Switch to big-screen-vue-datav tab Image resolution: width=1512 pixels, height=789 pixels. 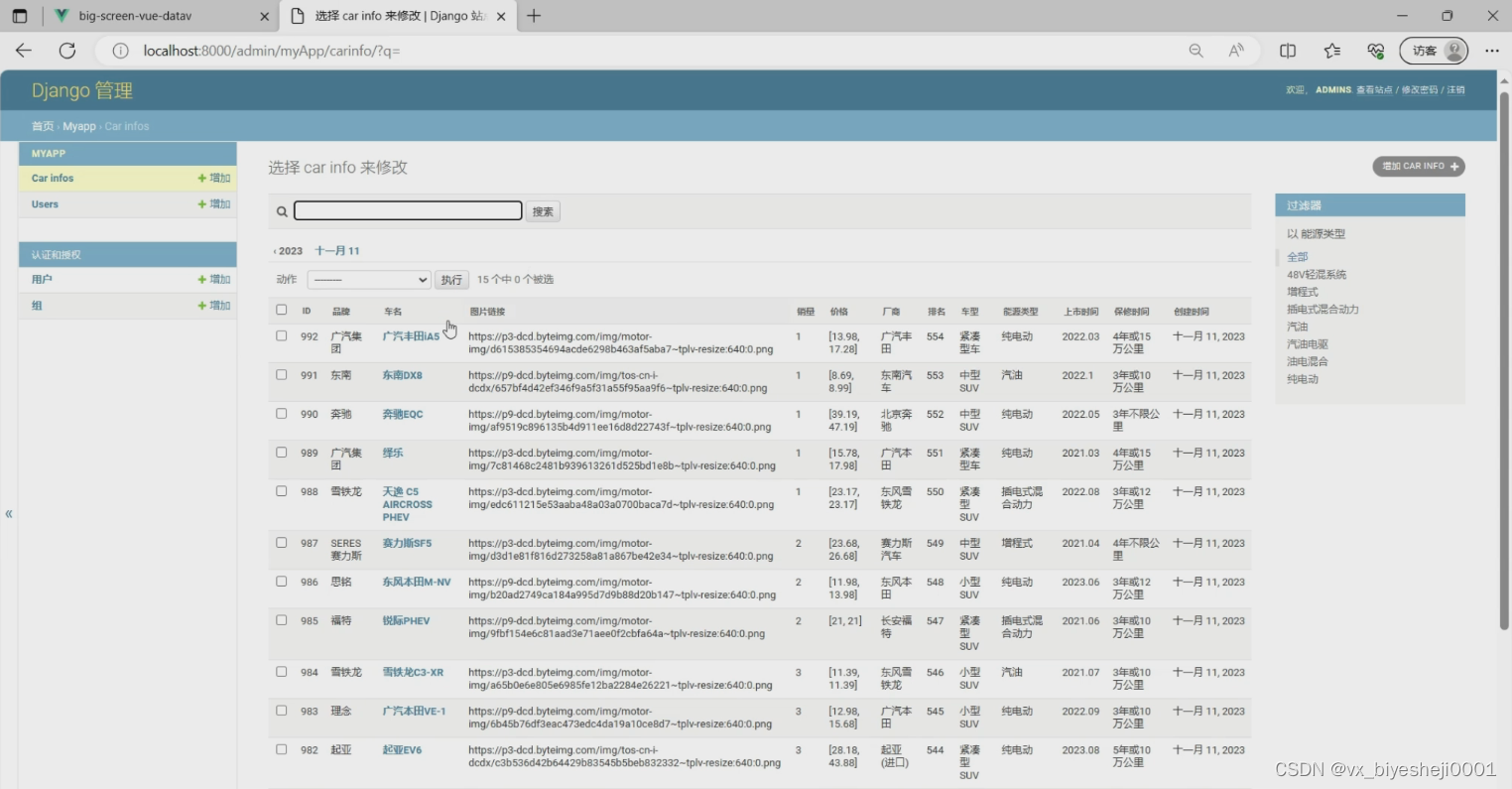point(159,16)
